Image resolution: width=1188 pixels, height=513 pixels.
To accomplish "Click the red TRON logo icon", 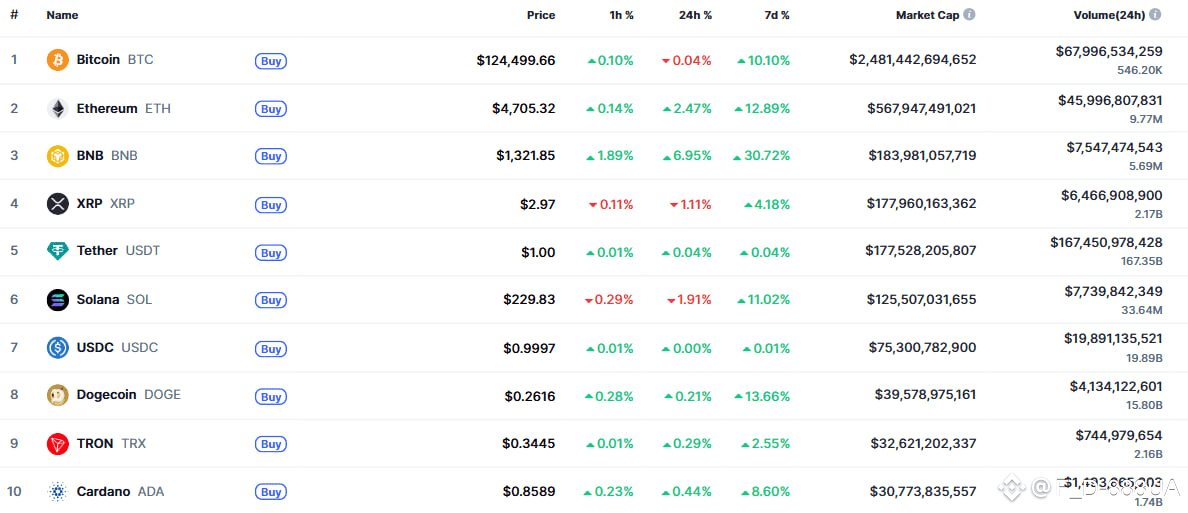I will click(x=58, y=443).
